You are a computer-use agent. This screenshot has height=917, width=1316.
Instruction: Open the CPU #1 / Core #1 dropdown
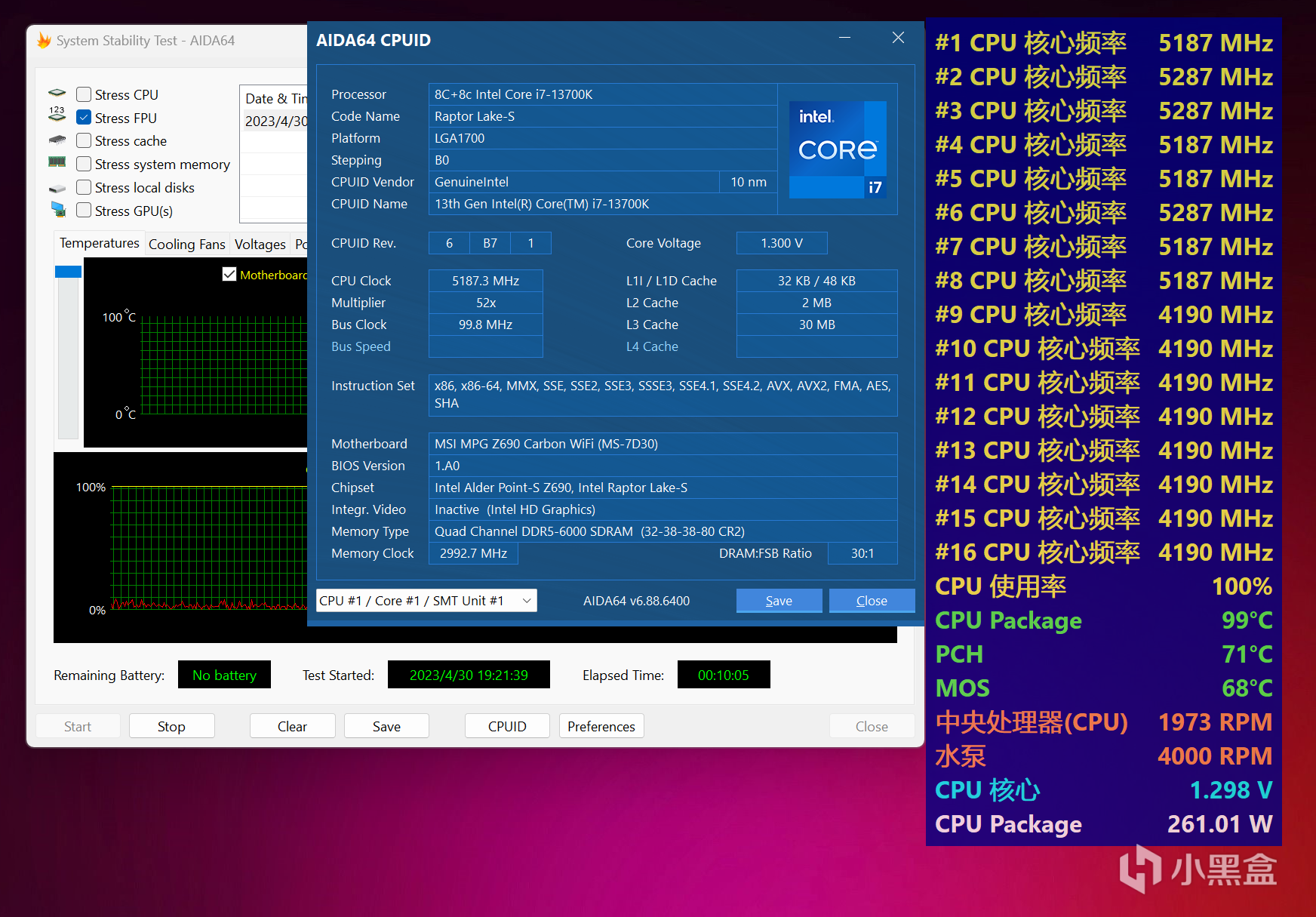pyautogui.click(x=426, y=601)
